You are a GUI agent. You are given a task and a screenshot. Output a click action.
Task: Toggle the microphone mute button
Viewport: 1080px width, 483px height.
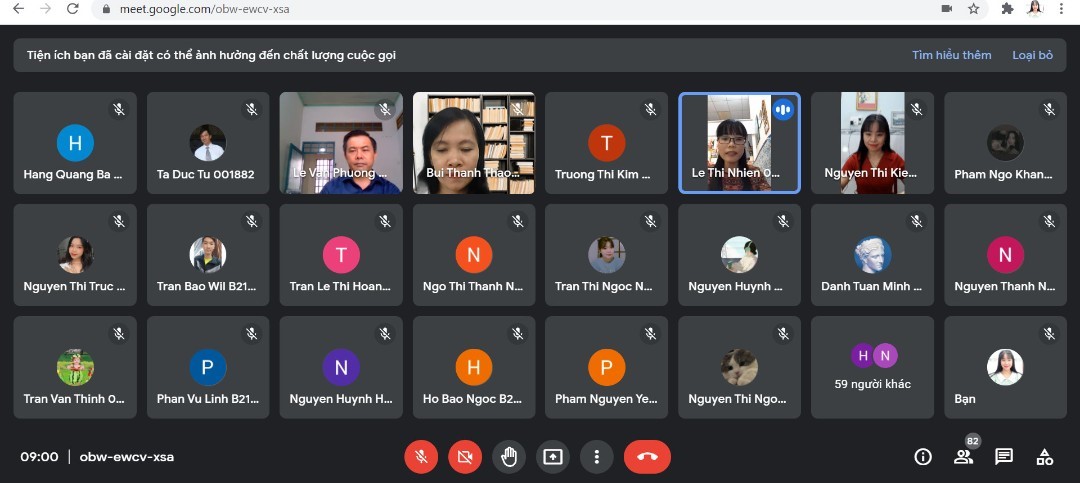pos(421,457)
